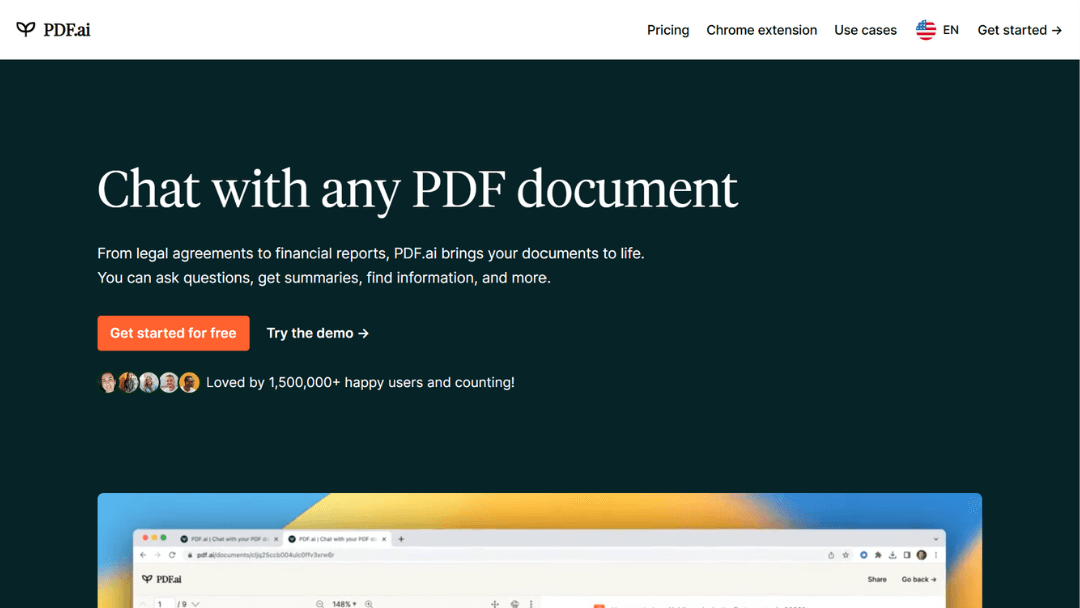Viewport: 1080px width, 608px height.
Task: Expand page number chevron in demo viewer
Action: [x=195, y=604]
